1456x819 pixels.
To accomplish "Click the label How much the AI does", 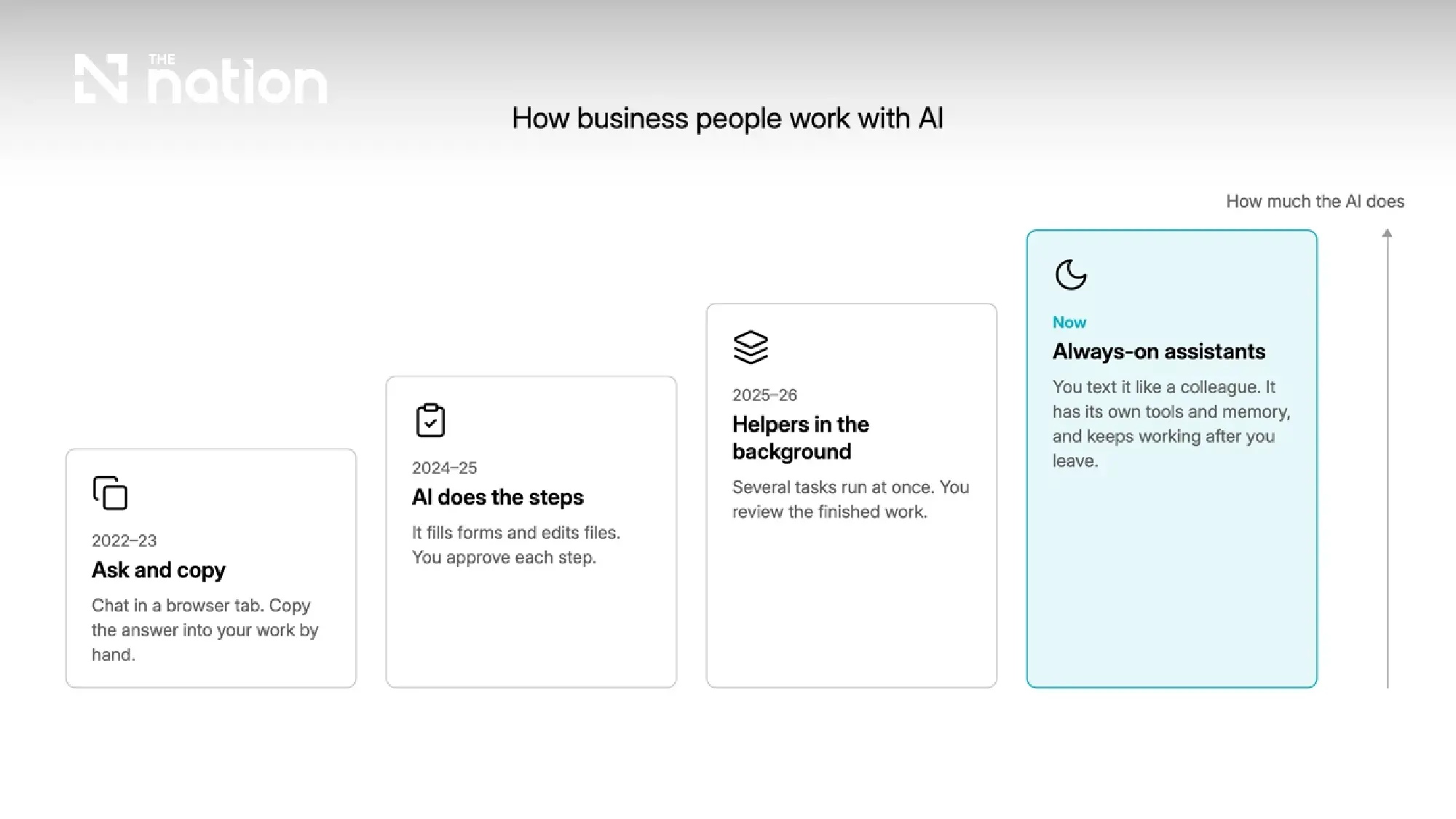I will pyautogui.click(x=1315, y=202).
